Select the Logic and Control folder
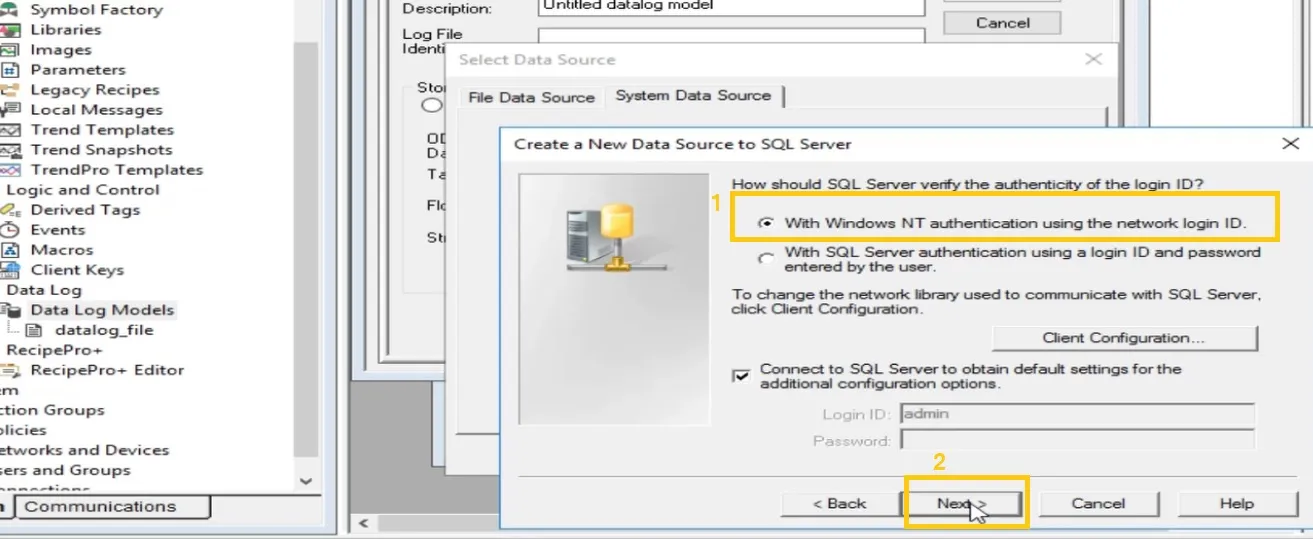 82,190
